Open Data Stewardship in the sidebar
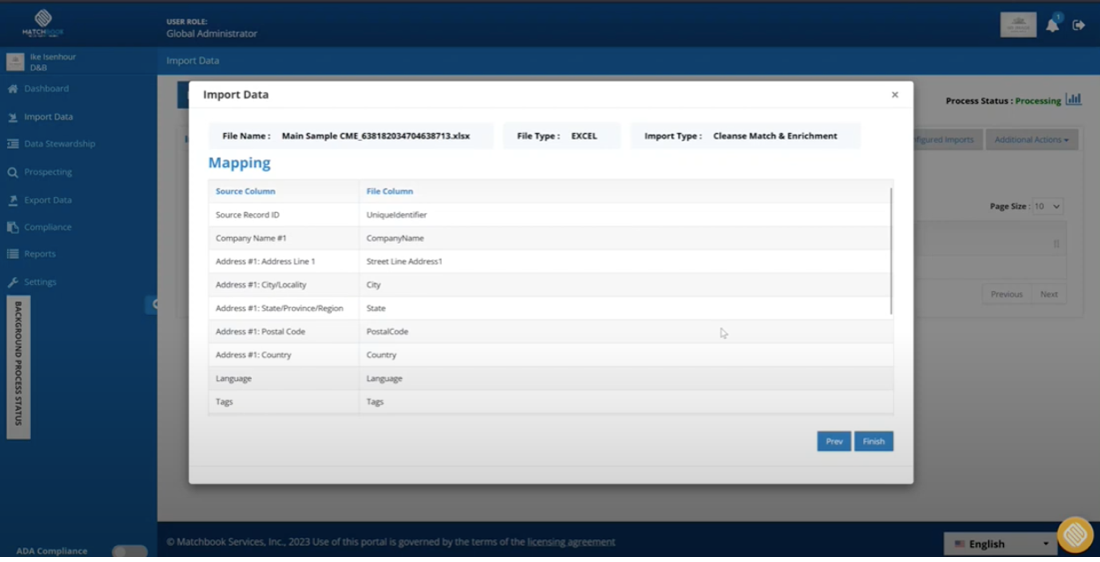1100x562 pixels. coord(59,144)
